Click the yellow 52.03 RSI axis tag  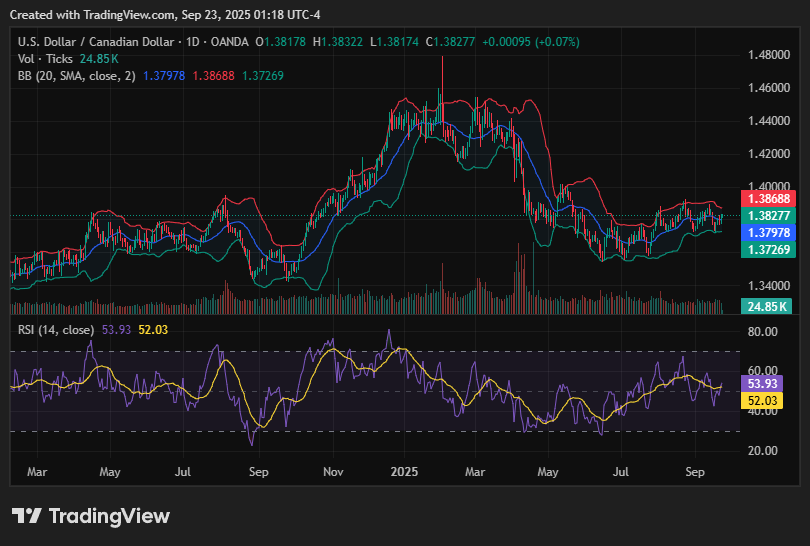coord(762,401)
